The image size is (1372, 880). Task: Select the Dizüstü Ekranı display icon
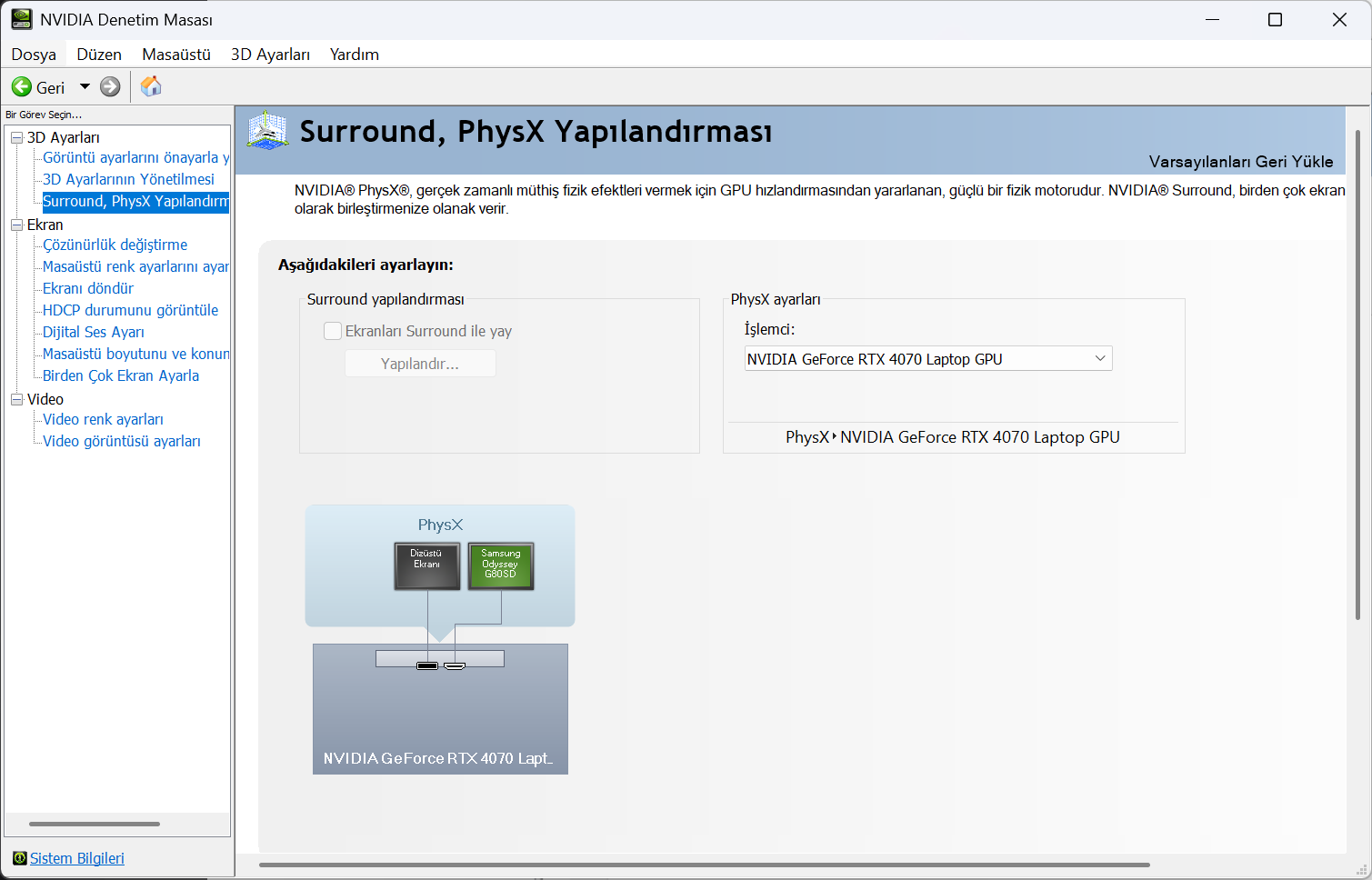click(427, 565)
